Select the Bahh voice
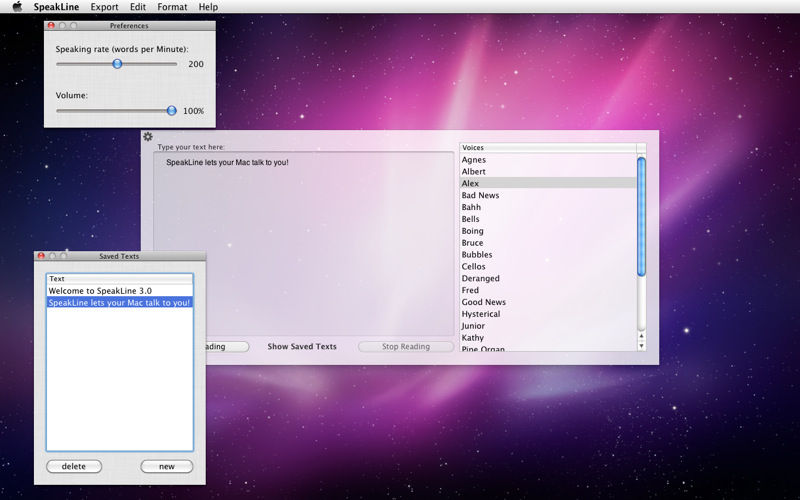800x500 pixels. click(548, 207)
